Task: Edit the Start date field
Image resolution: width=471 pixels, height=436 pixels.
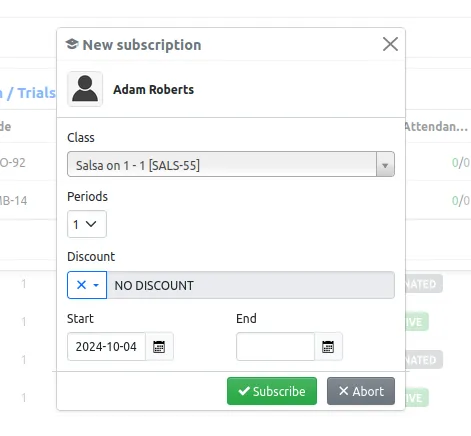Action: pyautogui.click(x=106, y=346)
